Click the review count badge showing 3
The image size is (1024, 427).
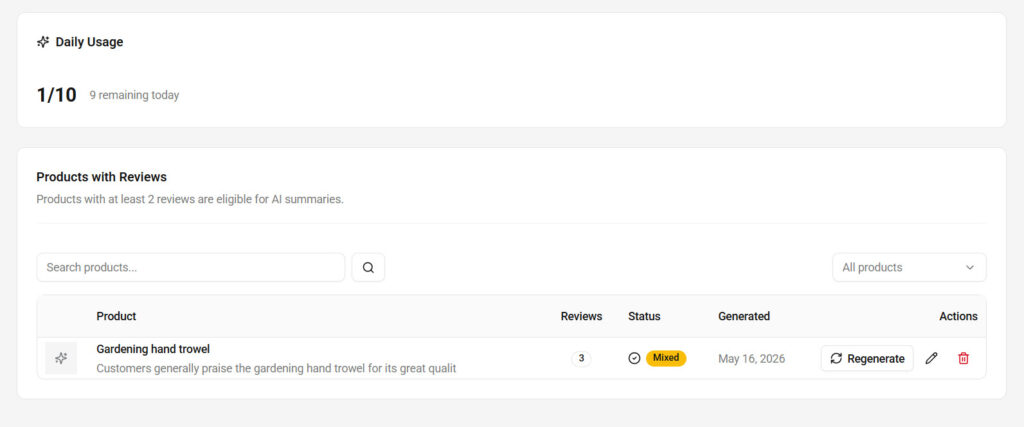pyautogui.click(x=581, y=358)
